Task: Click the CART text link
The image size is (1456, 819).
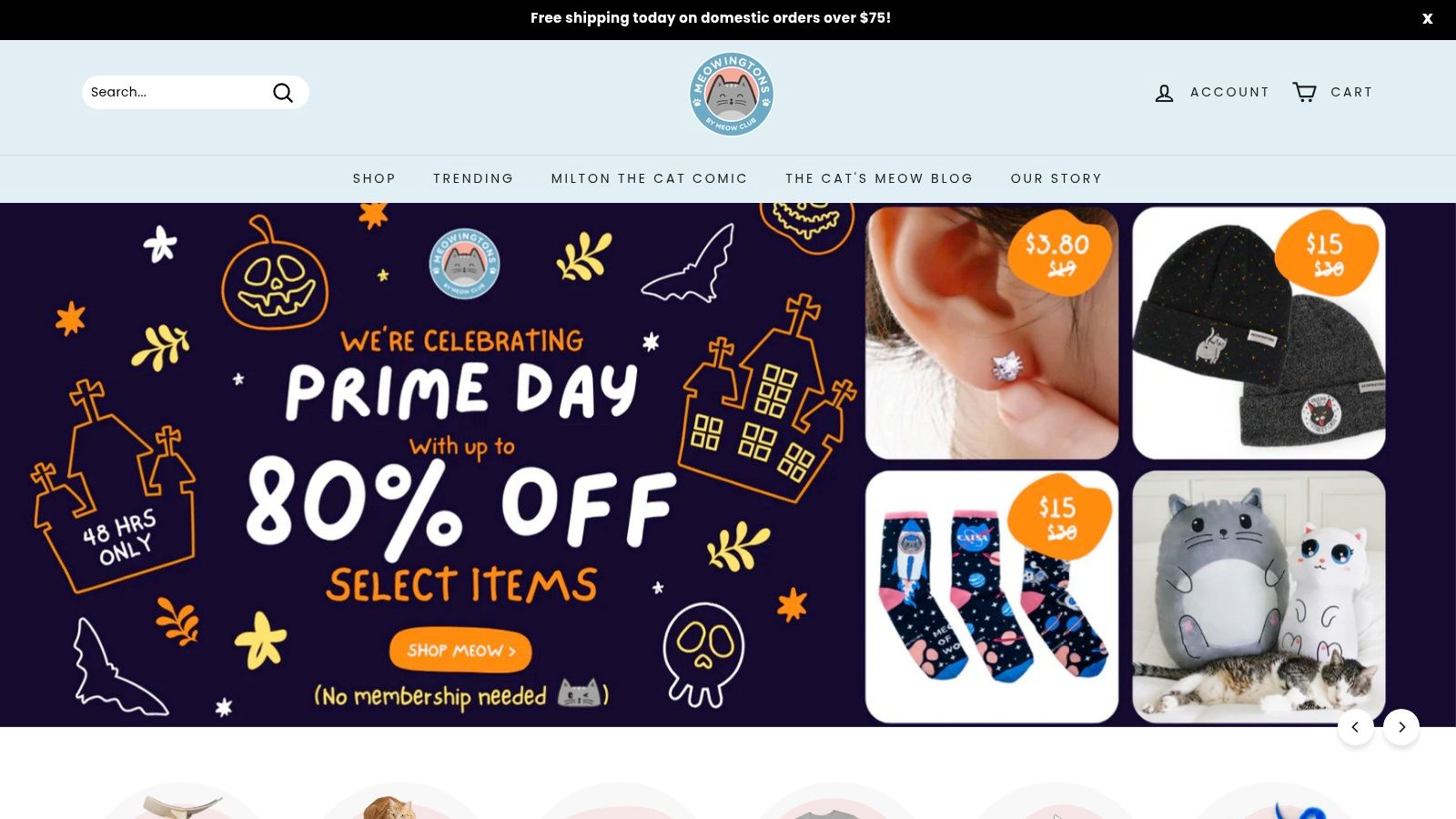Action: pos(1351,92)
